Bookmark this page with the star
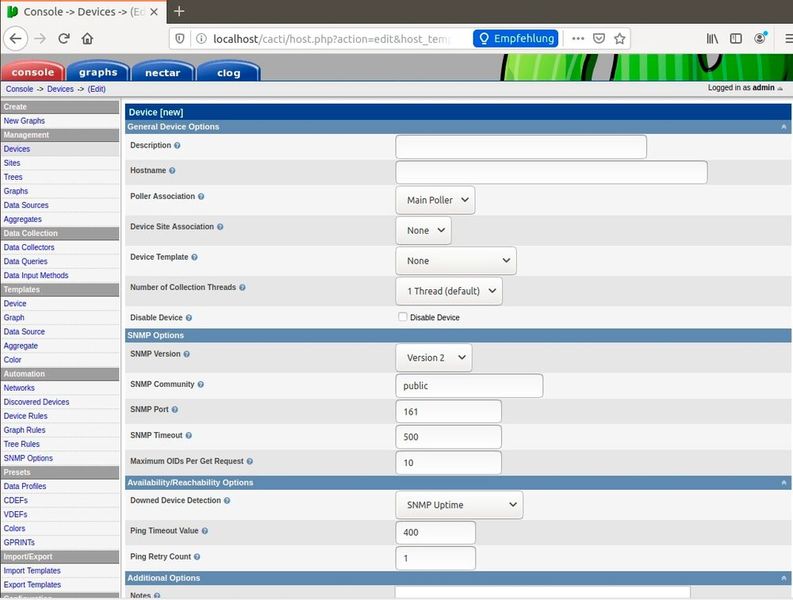Image resolution: width=793 pixels, height=600 pixels. click(620, 38)
